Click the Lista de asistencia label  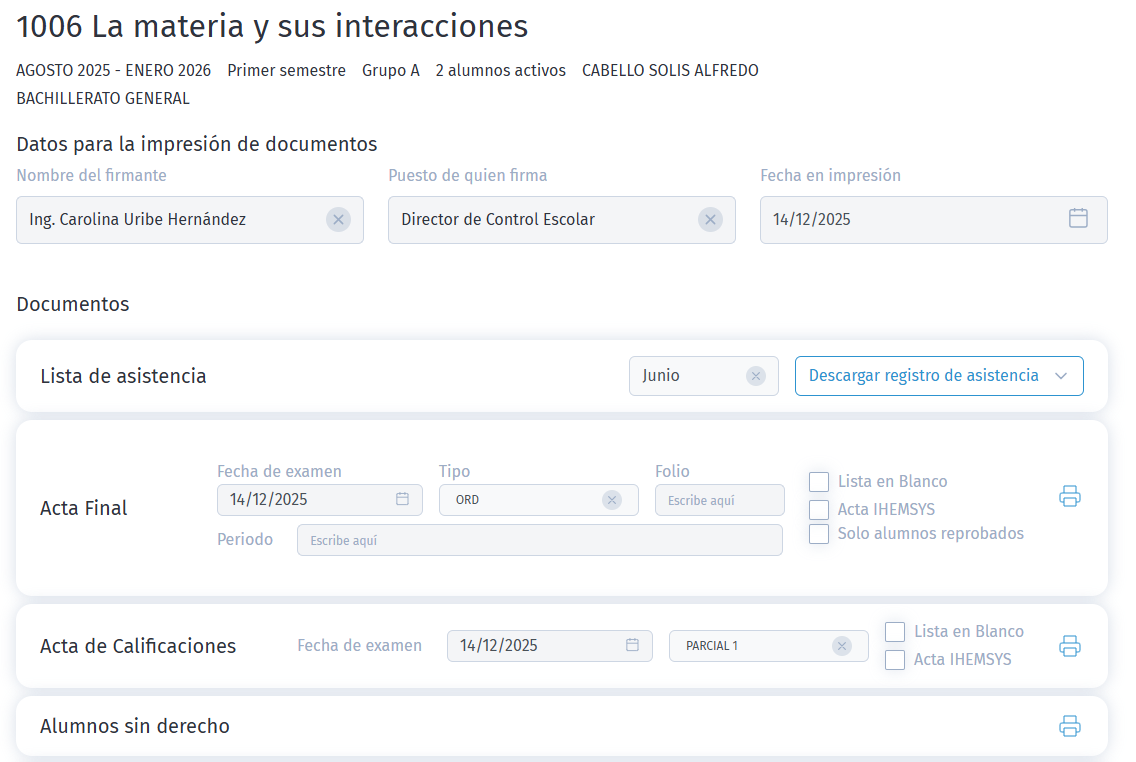point(123,376)
